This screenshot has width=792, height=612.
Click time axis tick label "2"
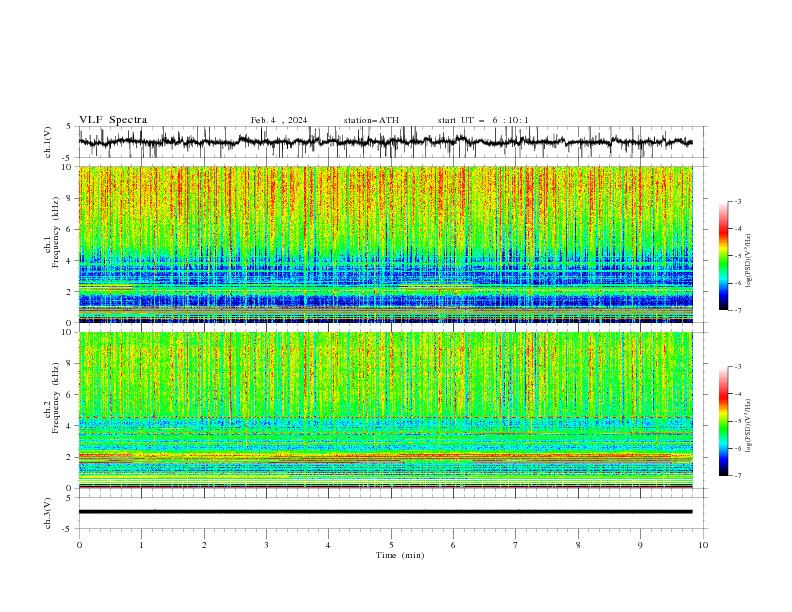(x=204, y=545)
